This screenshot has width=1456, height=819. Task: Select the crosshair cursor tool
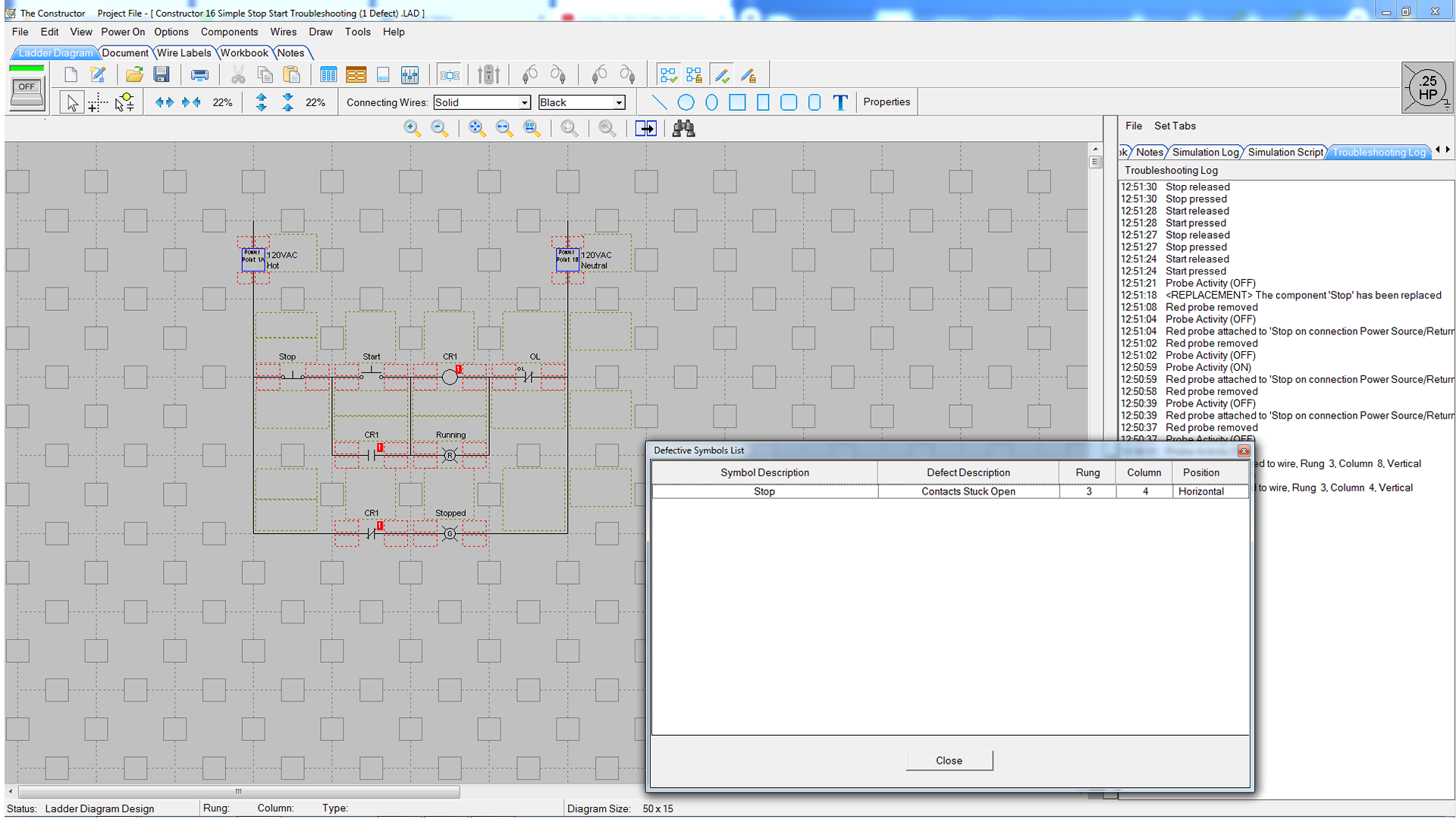tap(96, 104)
